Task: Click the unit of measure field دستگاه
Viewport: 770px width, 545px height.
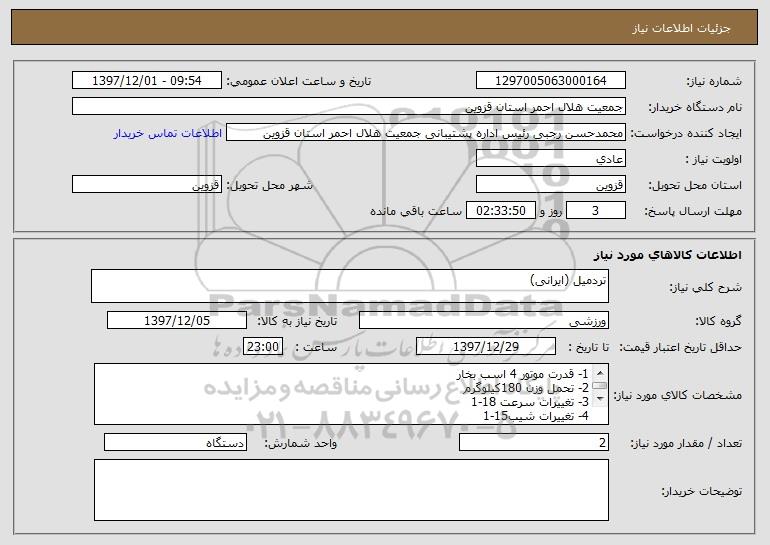Action: click(175, 442)
